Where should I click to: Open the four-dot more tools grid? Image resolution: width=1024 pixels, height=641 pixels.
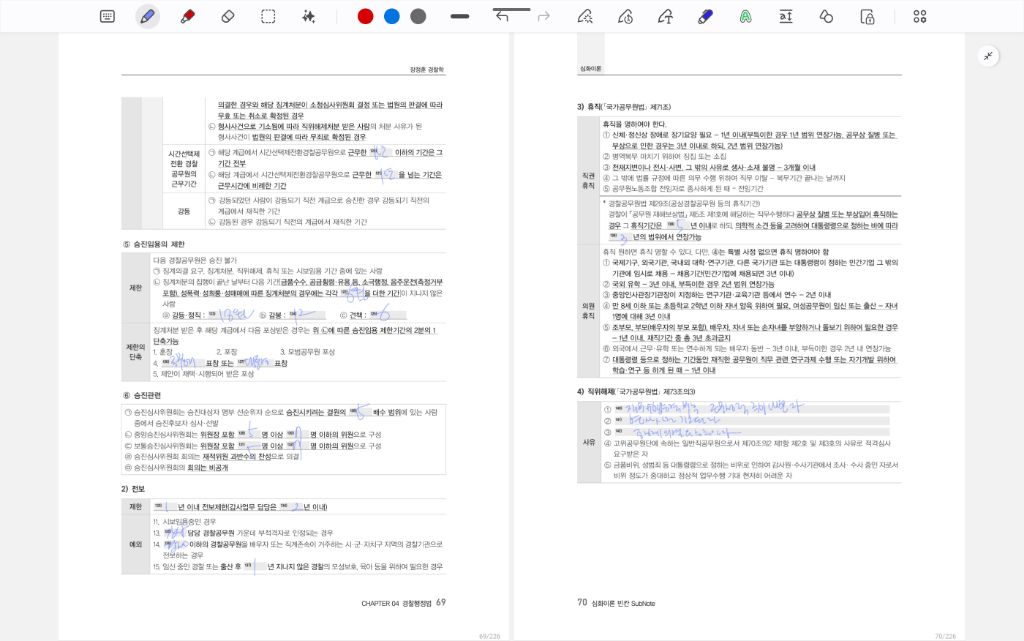920,16
